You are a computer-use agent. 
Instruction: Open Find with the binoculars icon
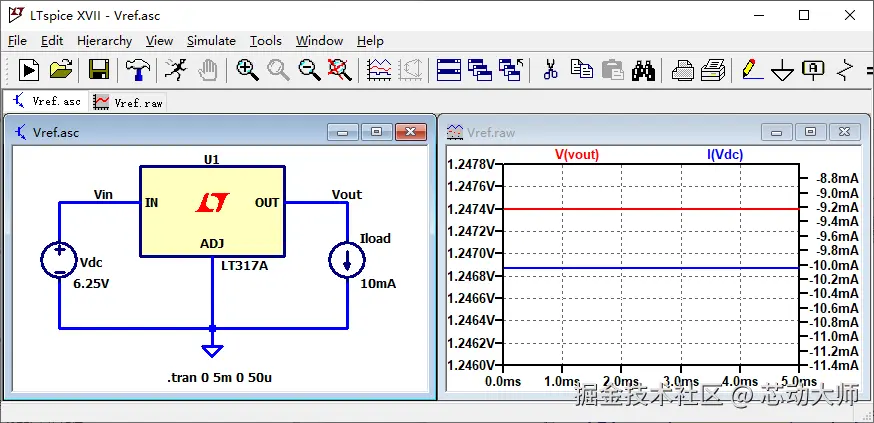643,70
